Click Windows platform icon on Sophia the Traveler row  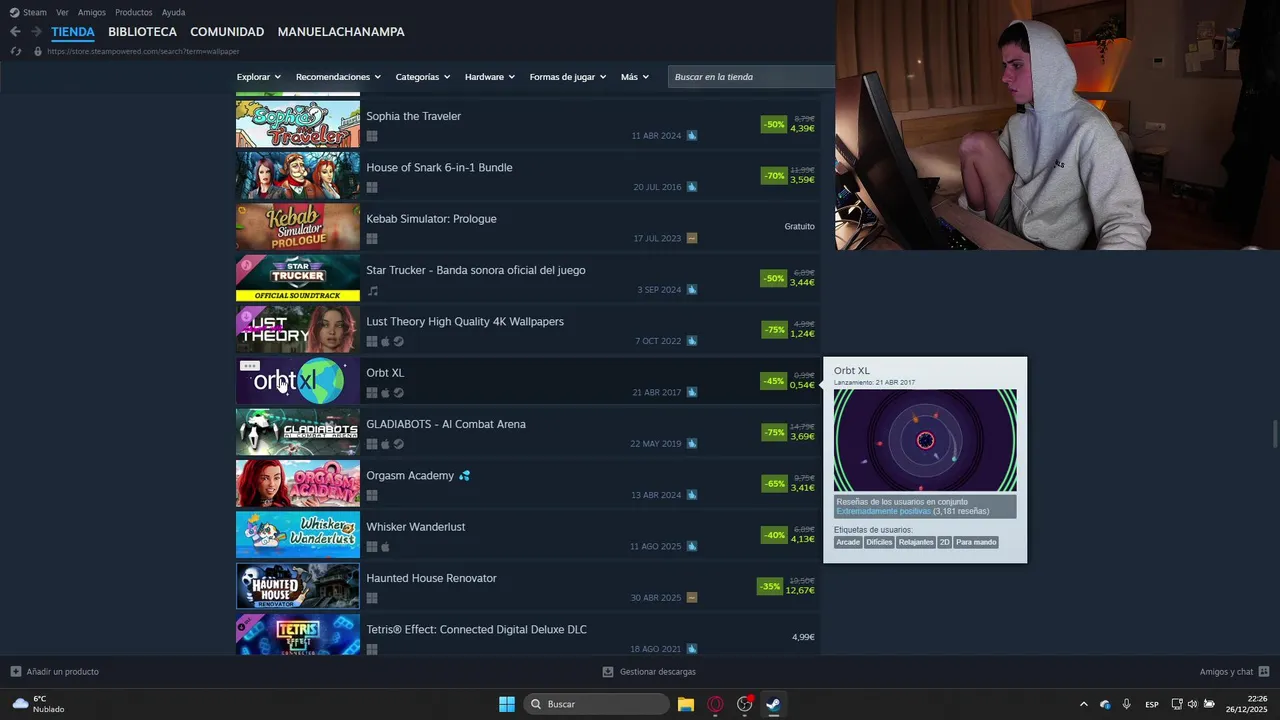point(372,136)
